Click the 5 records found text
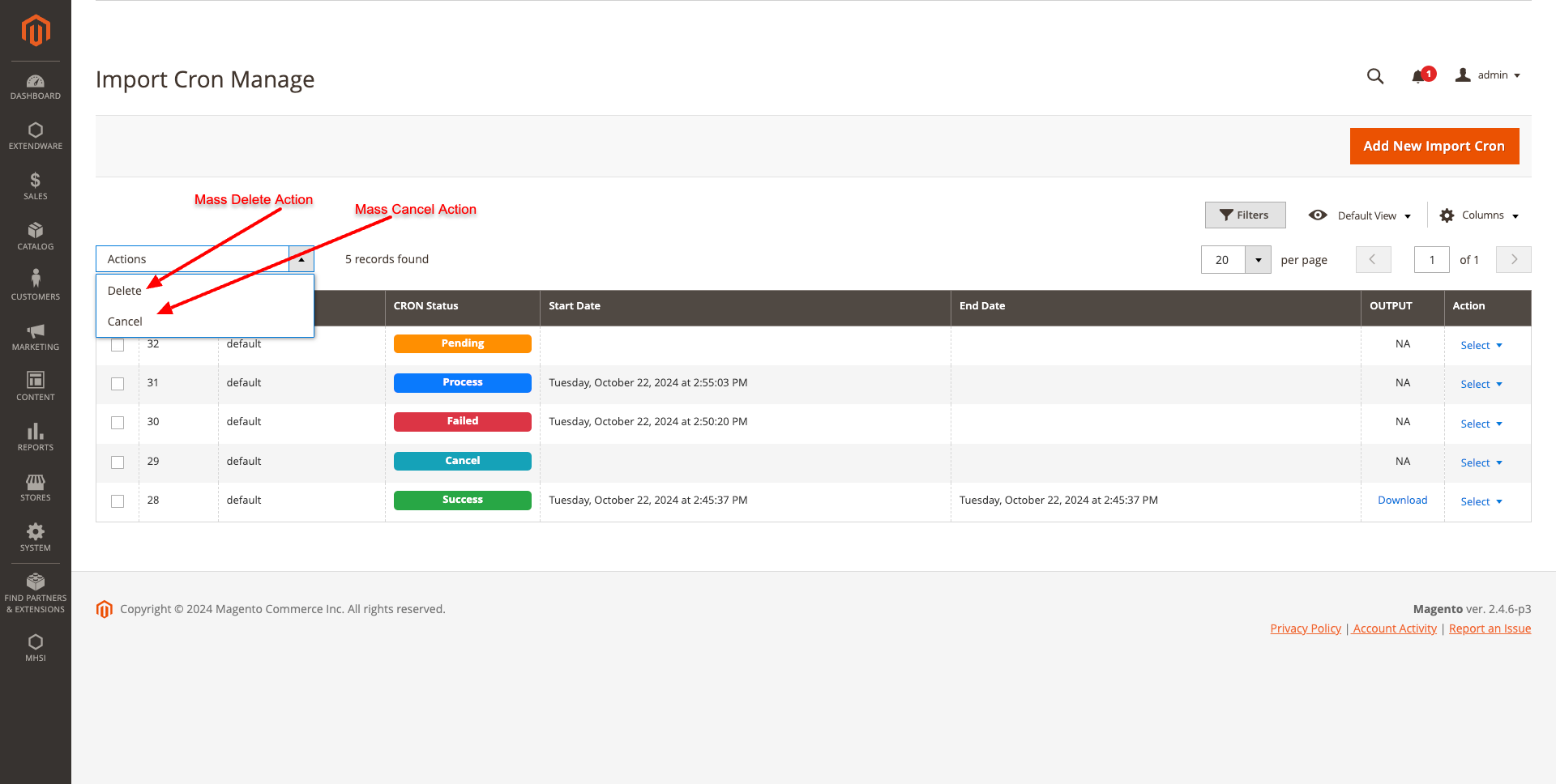The image size is (1556, 784). coord(387,259)
